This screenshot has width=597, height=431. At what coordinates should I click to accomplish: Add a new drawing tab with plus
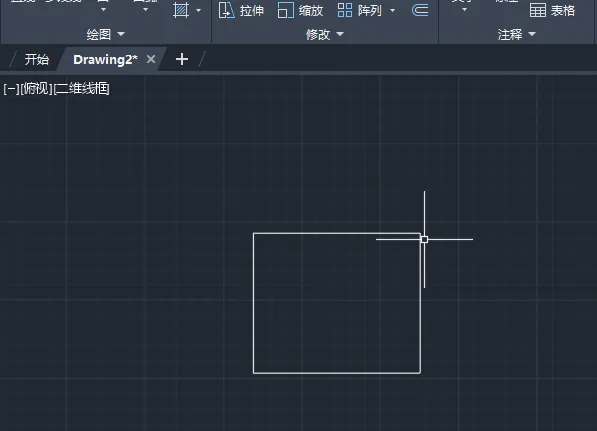coord(182,59)
